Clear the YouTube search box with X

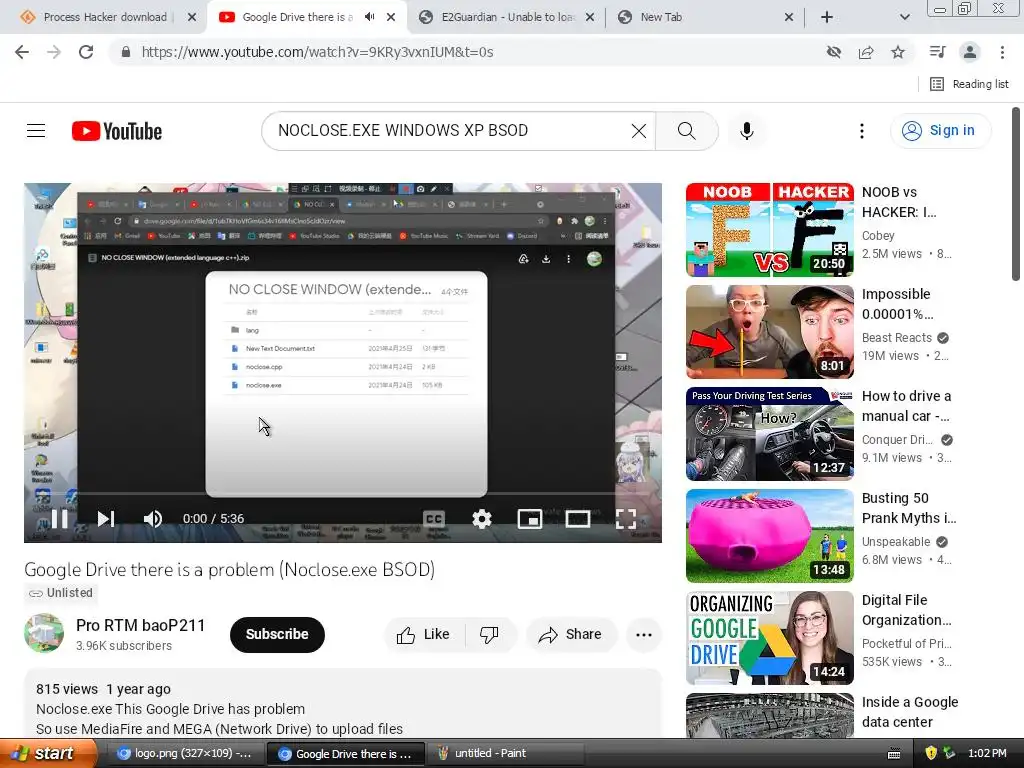pyautogui.click(x=639, y=131)
